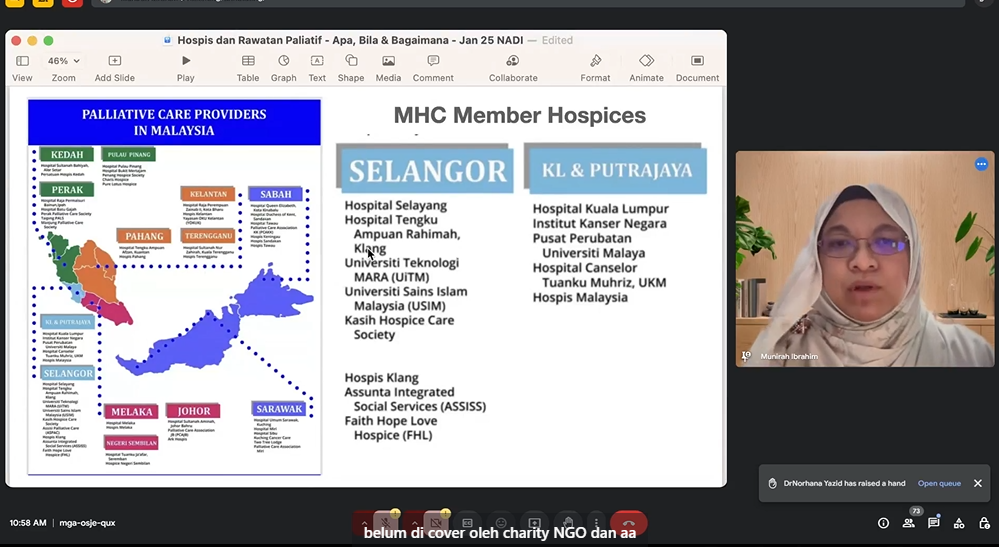Insert a Table from the toolbar
The width and height of the screenshot is (999, 547).
coord(248,61)
